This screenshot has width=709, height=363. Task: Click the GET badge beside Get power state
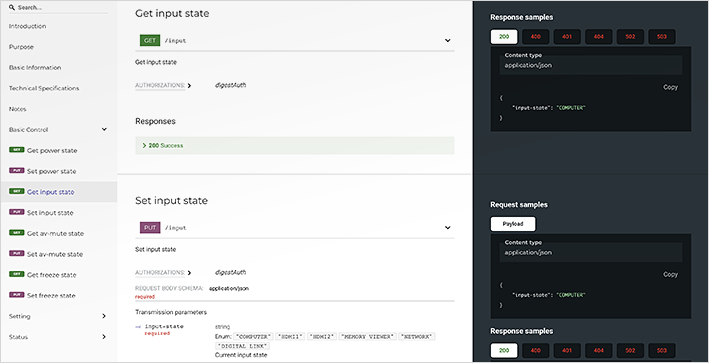(x=16, y=150)
